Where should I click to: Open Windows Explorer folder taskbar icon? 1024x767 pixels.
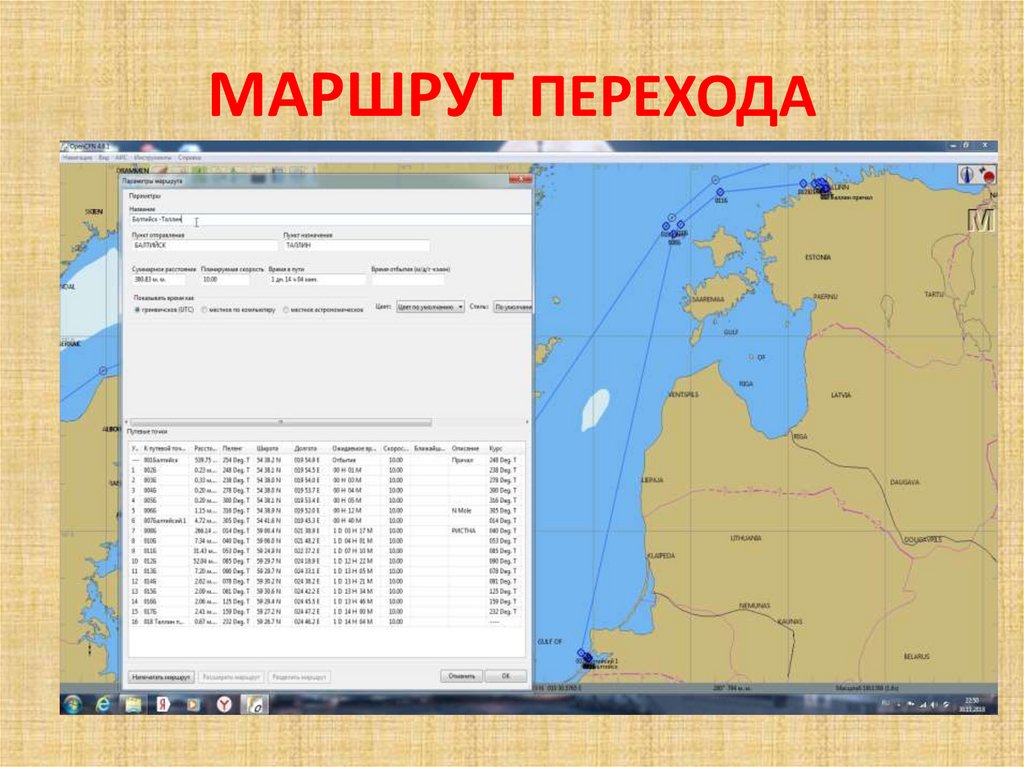[133, 704]
